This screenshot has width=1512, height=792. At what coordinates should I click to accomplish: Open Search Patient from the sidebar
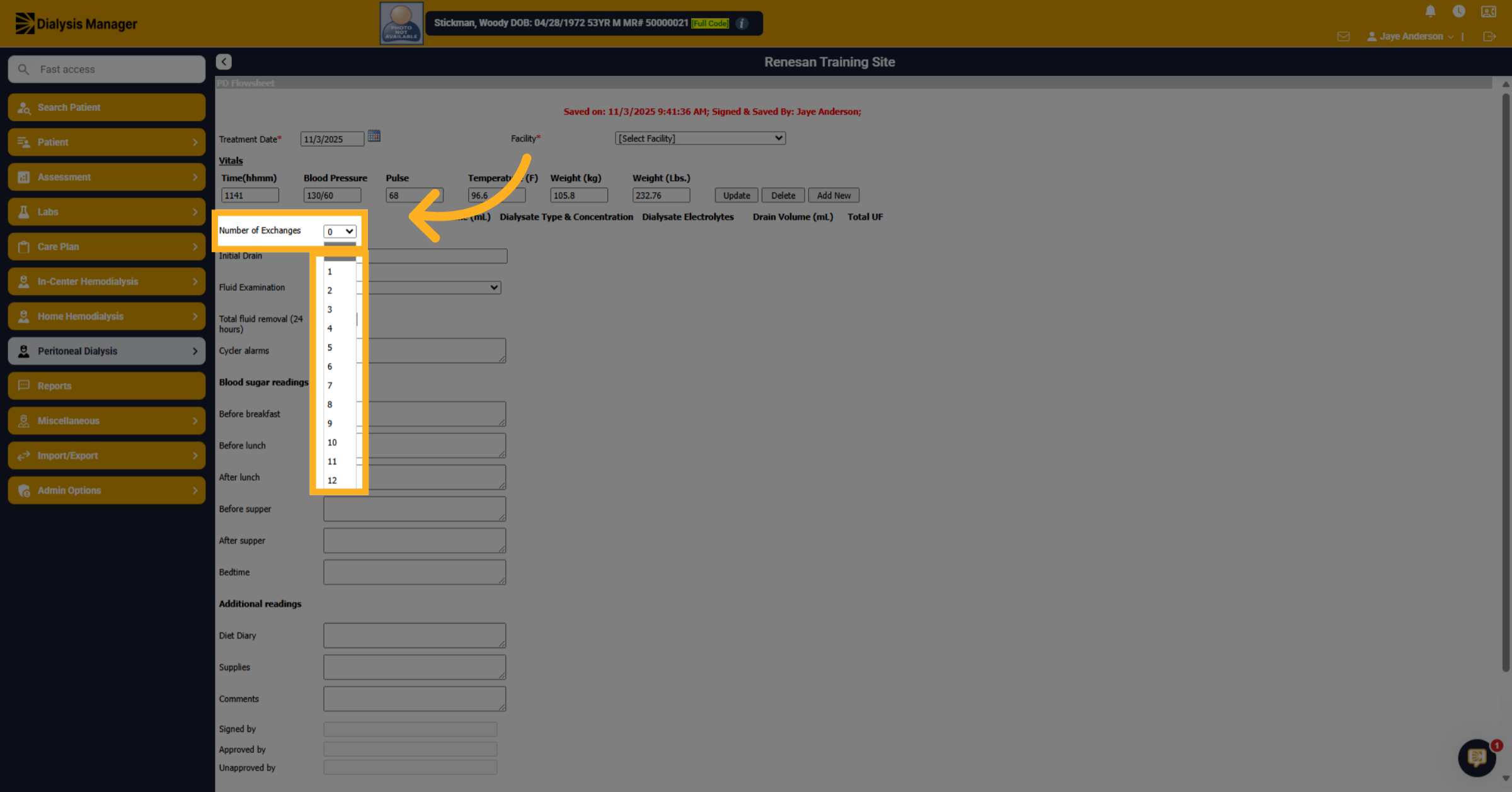click(106, 107)
